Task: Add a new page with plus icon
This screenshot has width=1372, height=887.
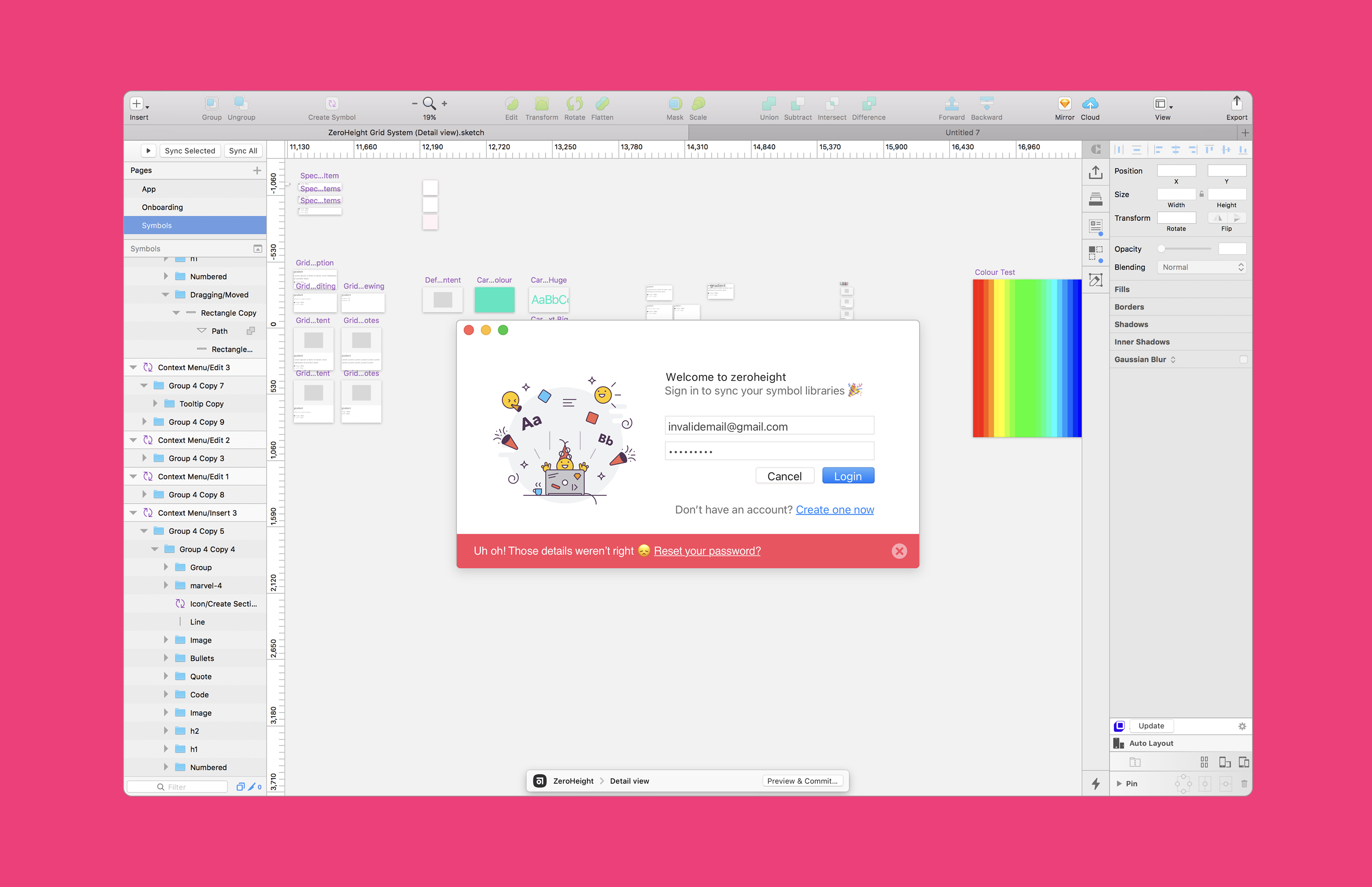Action: pyautogui.click(x=257, y=170)
